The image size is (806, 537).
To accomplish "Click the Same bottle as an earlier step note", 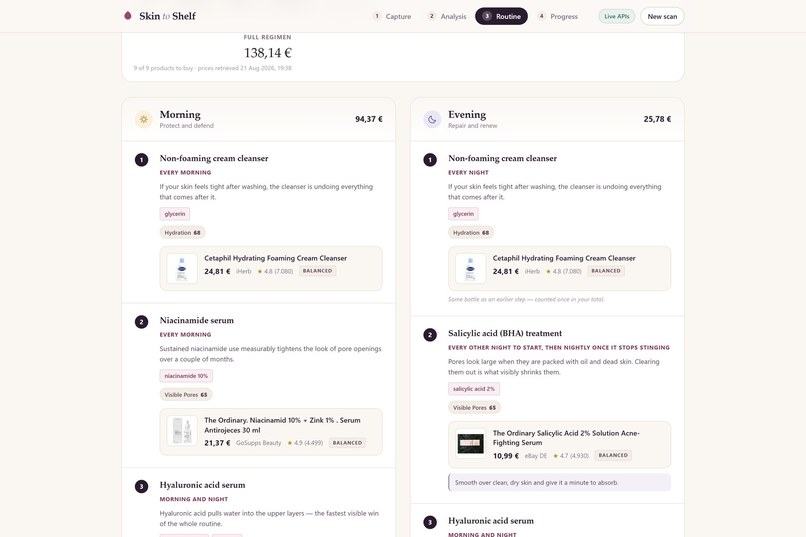I will pyautogui.click(x=526, y=299).
